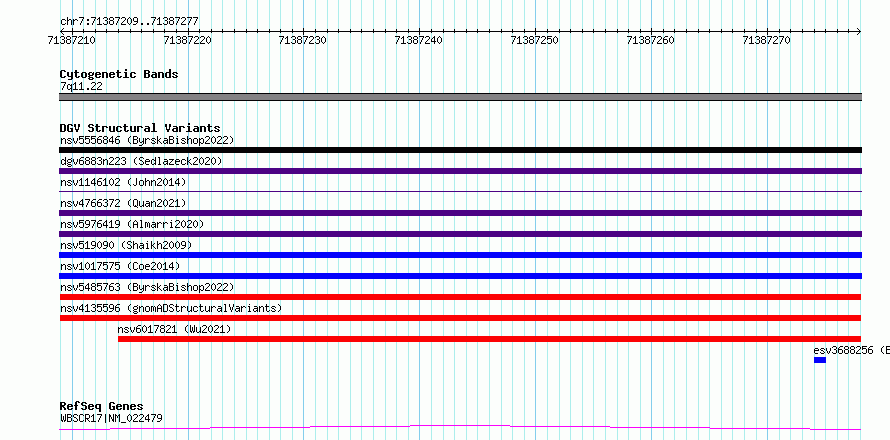Click the RefSeq Genes track title

(102, 406)
